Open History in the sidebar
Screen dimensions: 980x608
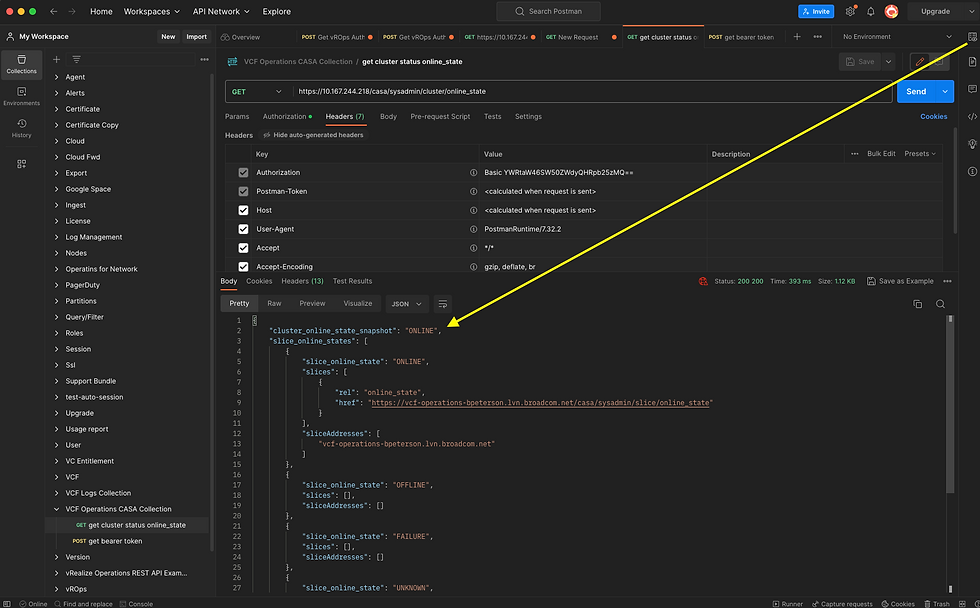pos(22,128)
